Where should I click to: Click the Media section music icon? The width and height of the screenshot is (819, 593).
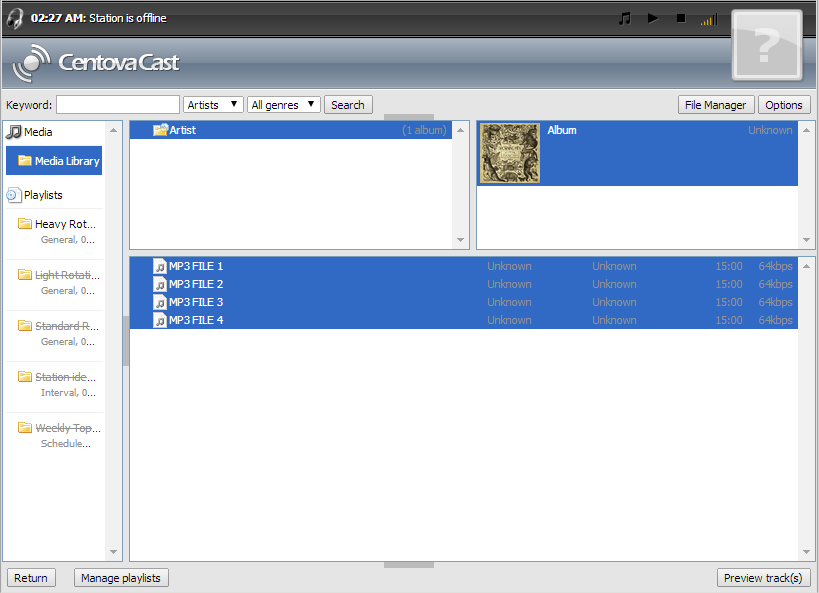(x=14, y=132)
